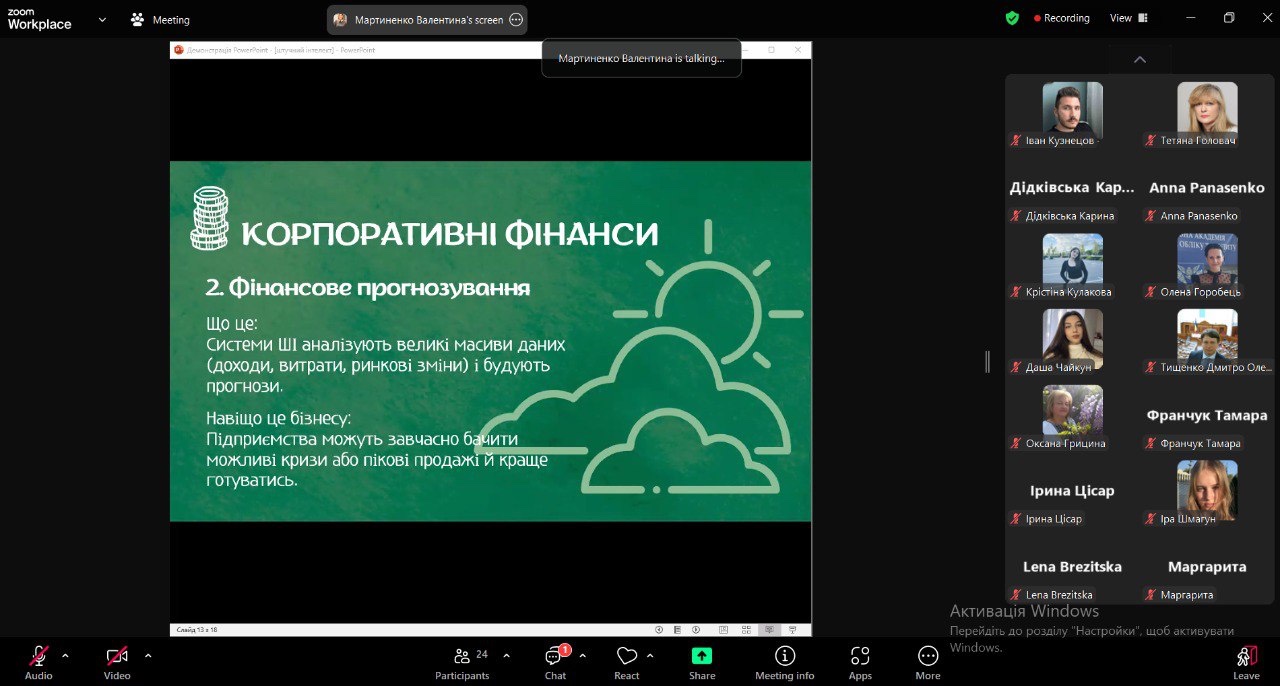This screenshot has width=1280, height=686.
Task: Click the Recording indicator
Action: [x=1061, y=18]
